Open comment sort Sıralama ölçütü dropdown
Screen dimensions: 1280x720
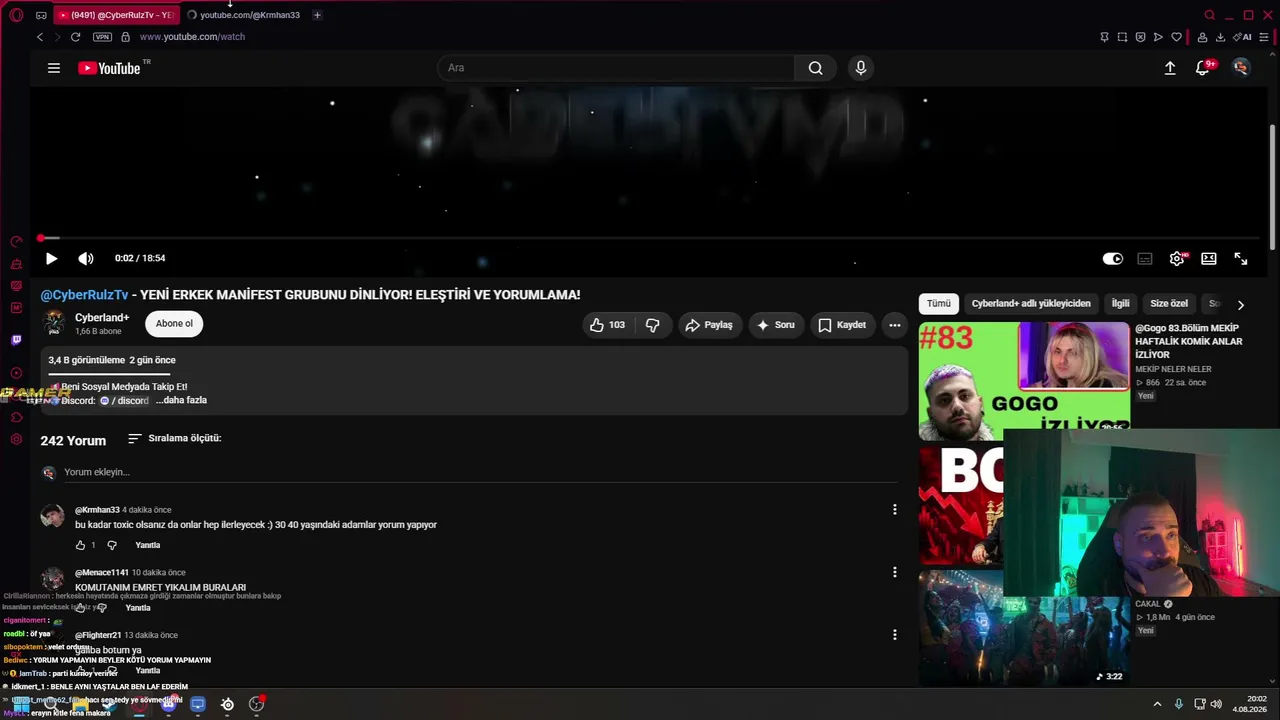(175, 438)
